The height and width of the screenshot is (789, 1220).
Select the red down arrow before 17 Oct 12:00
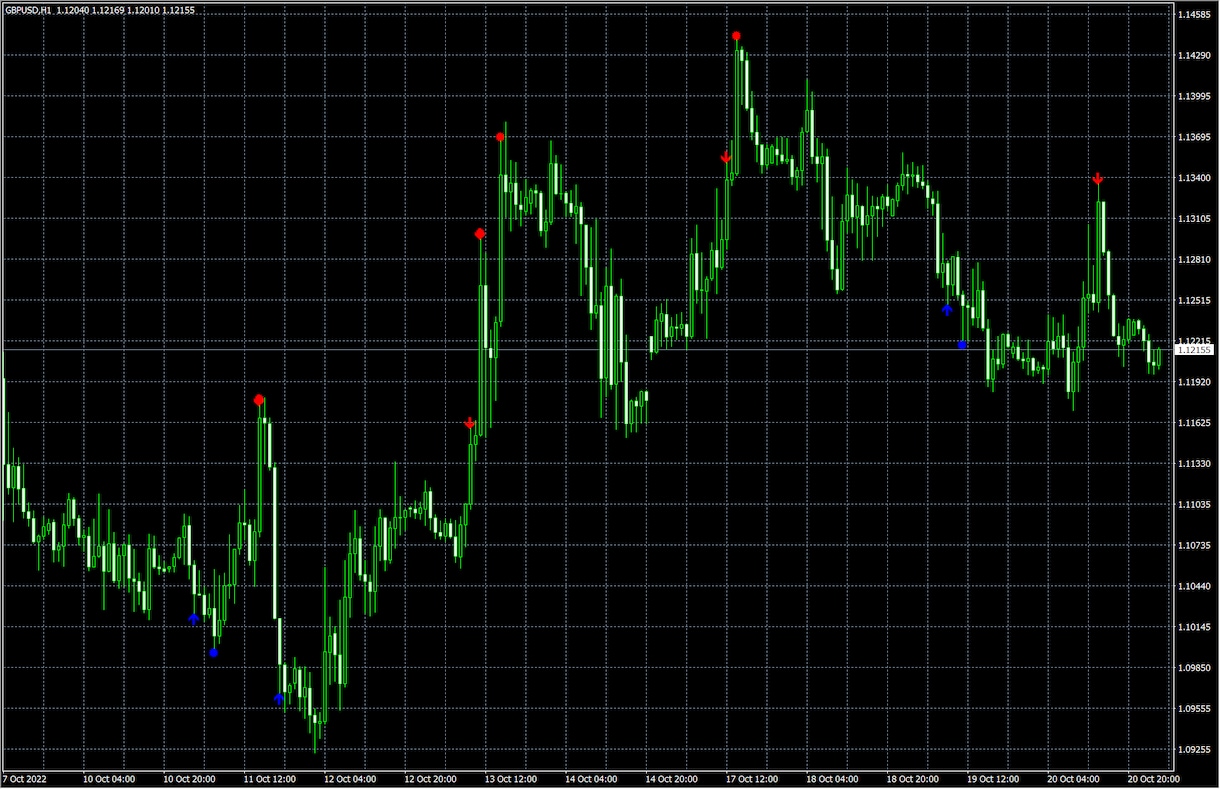[x=726, y=157]
